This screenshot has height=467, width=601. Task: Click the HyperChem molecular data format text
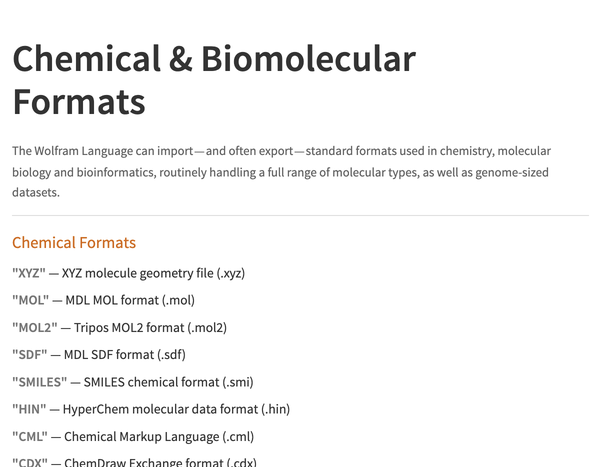point(176,409)
